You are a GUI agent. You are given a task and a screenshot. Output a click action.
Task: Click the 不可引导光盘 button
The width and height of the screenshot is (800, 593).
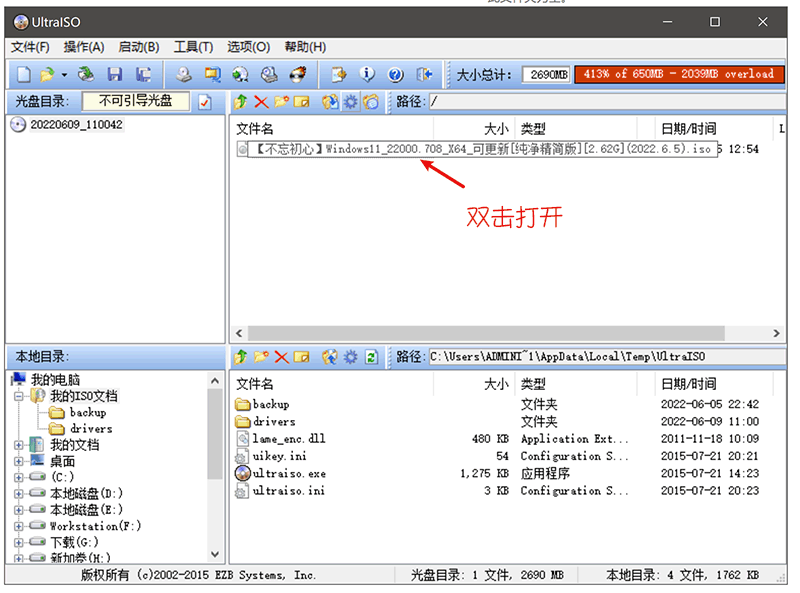(x=135, y=101)
